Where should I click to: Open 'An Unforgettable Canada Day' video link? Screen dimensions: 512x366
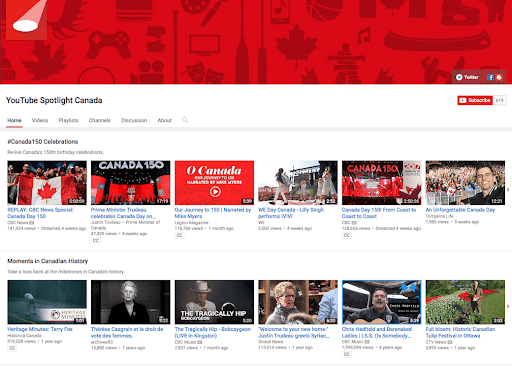[x=460, y=210]
